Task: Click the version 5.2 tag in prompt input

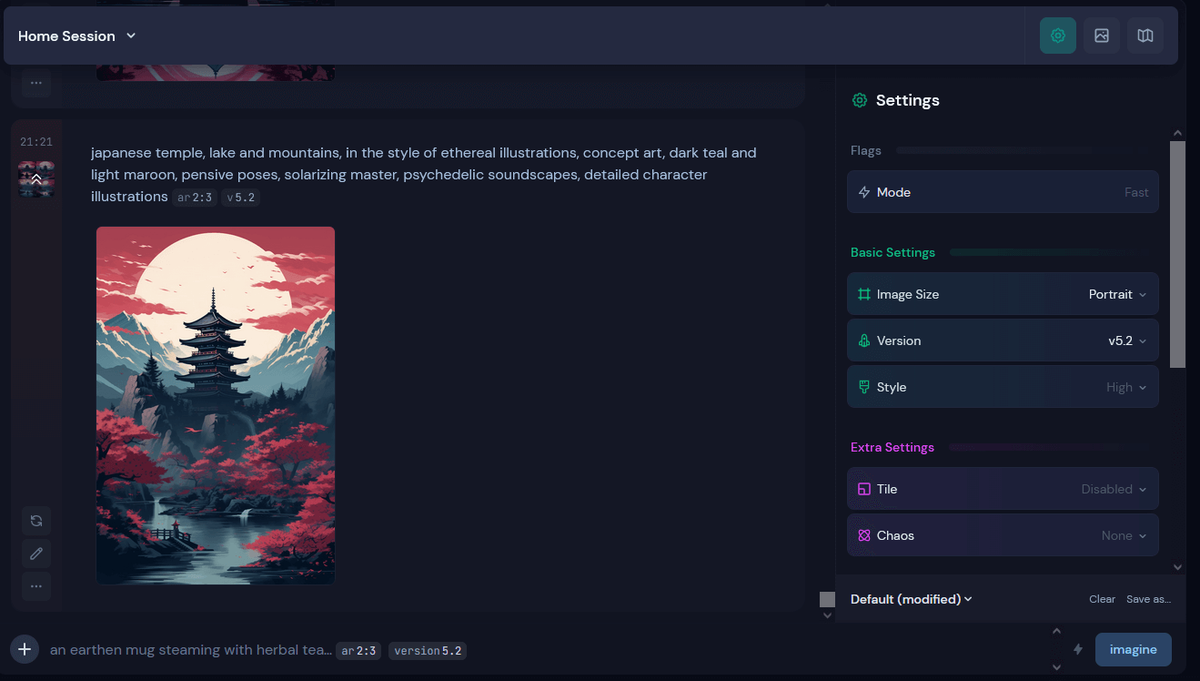Action: pyautogui.click(x=427, y=651)
